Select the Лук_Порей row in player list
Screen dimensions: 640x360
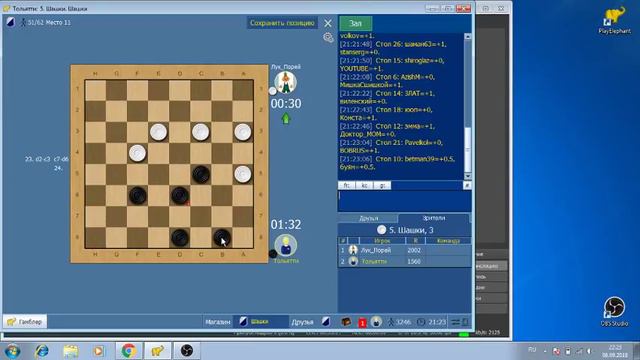[x=404, y=250]
